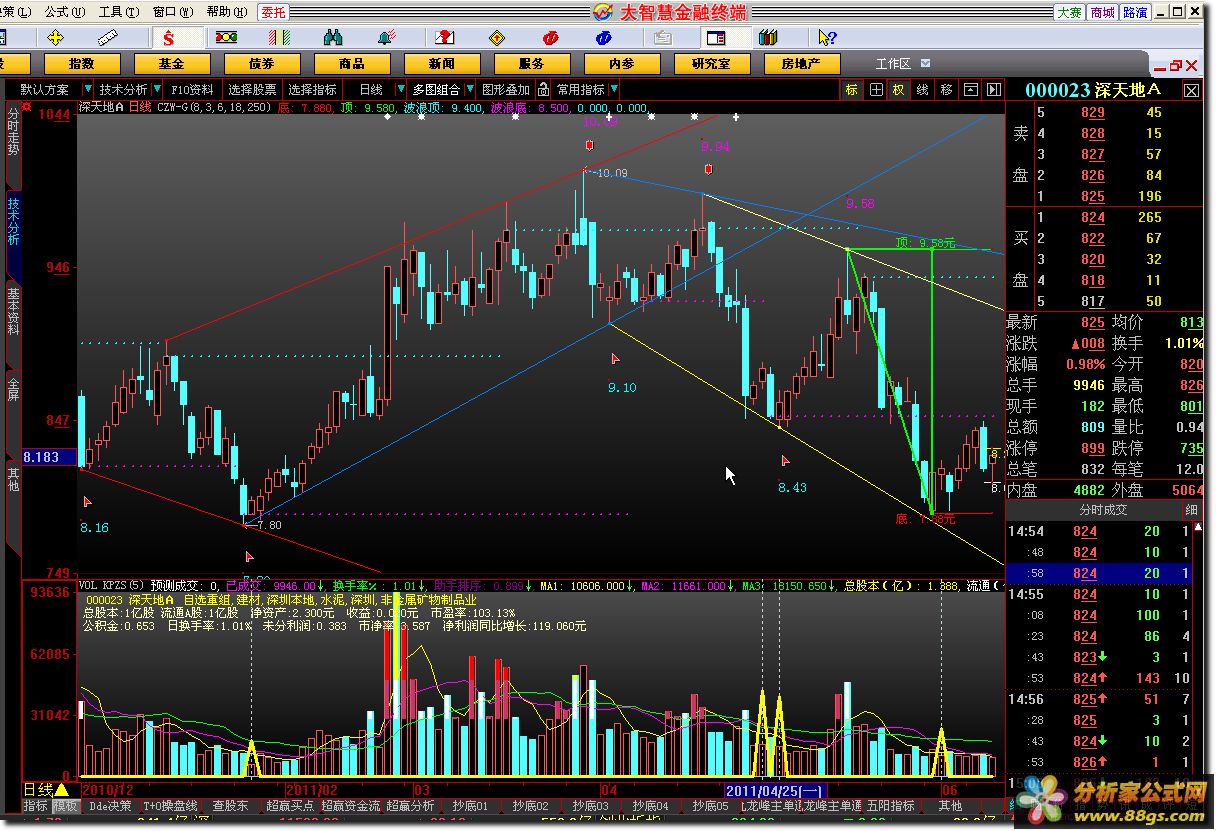This screenshot has height=831, width=1216.
Task: Click the 选择指标 toolbar button
Action: tap(313, 90)
